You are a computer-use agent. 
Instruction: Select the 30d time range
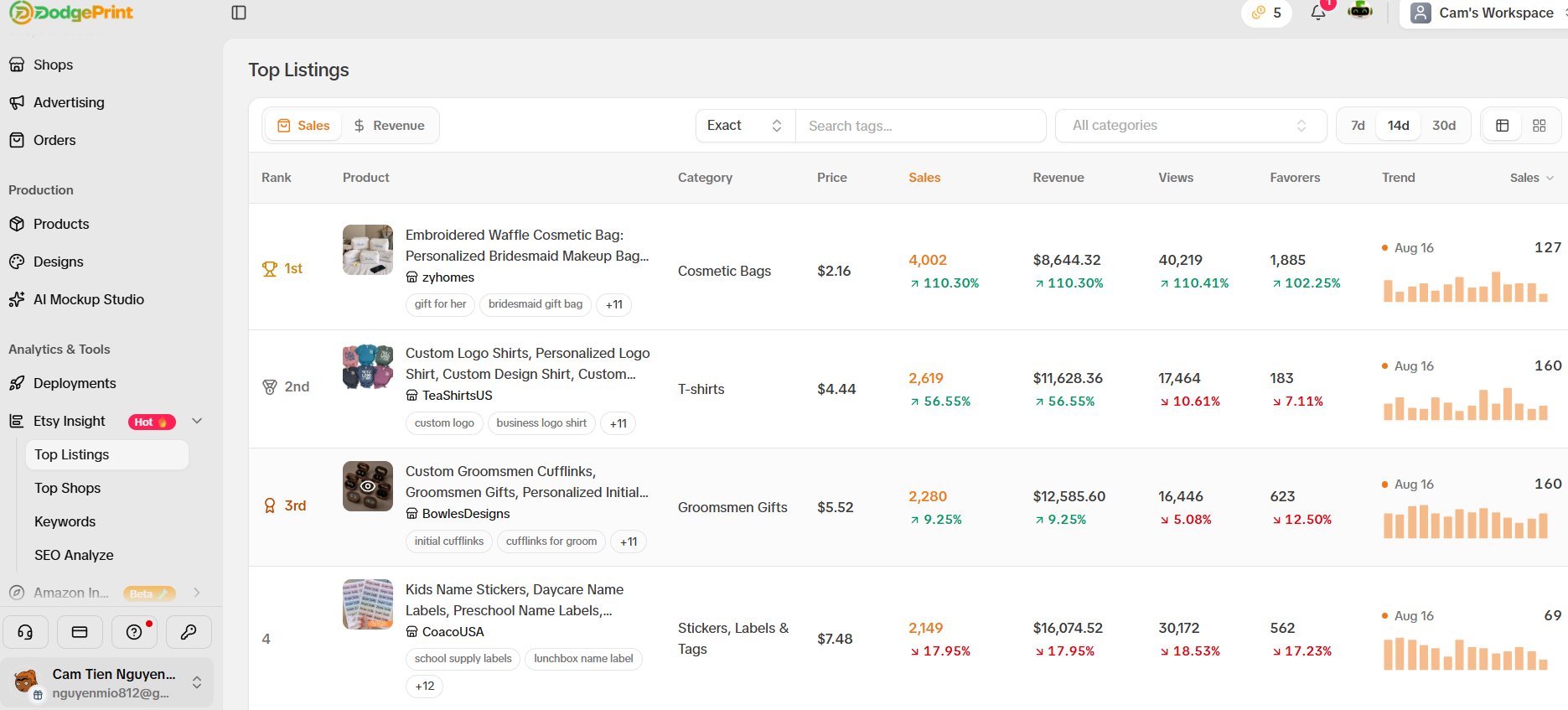(x=1444, y=126)
